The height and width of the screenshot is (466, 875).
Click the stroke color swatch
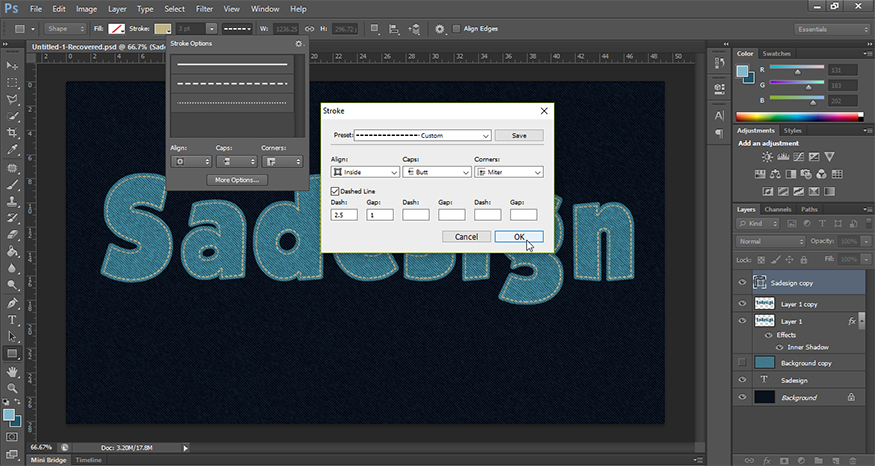click(162, 28)
